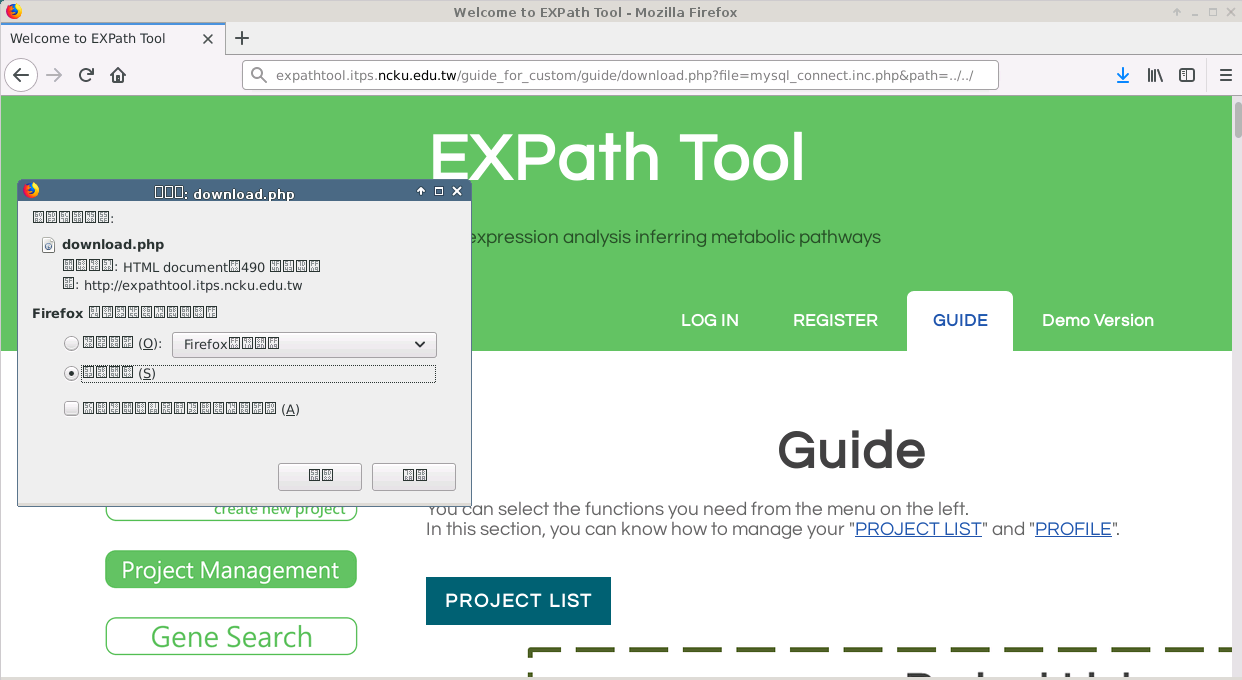The width and height of the screenshot is (1242, 680).
Task: Follow the PROJECT LIST hyperlink in text
Action: coord(918,529)
